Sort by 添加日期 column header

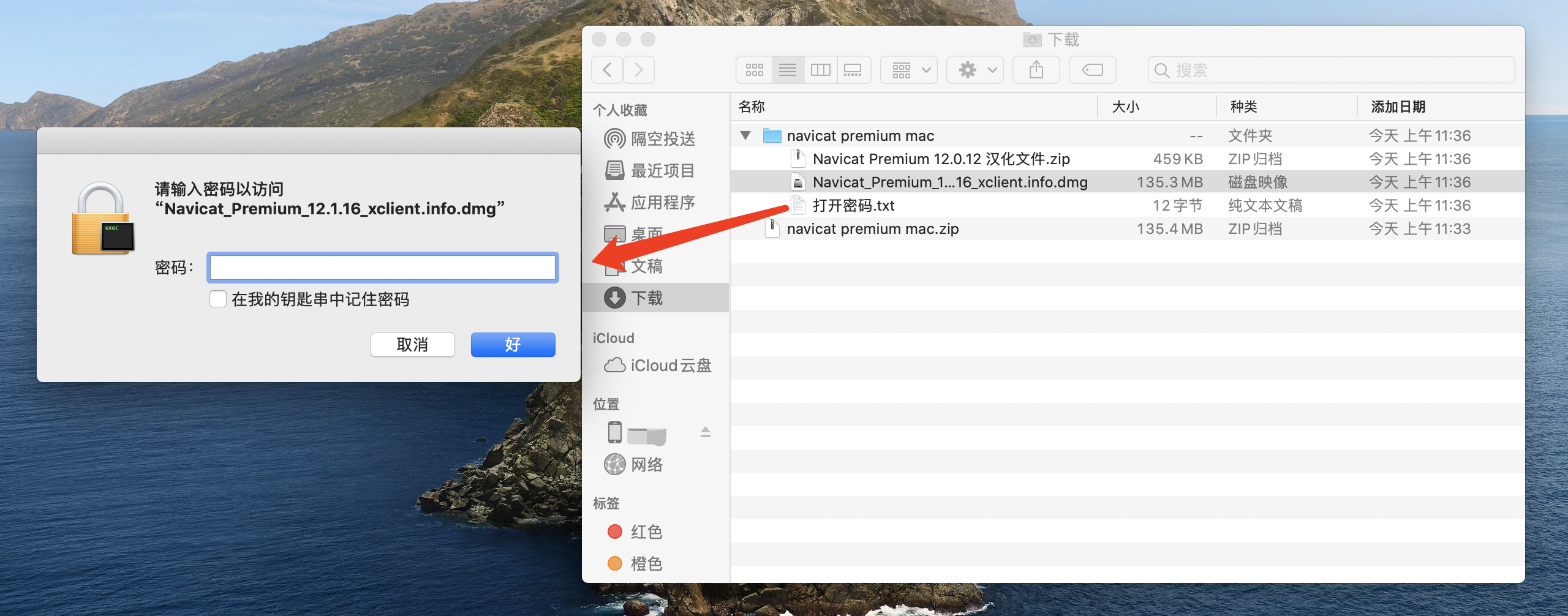coord(1441,107)
